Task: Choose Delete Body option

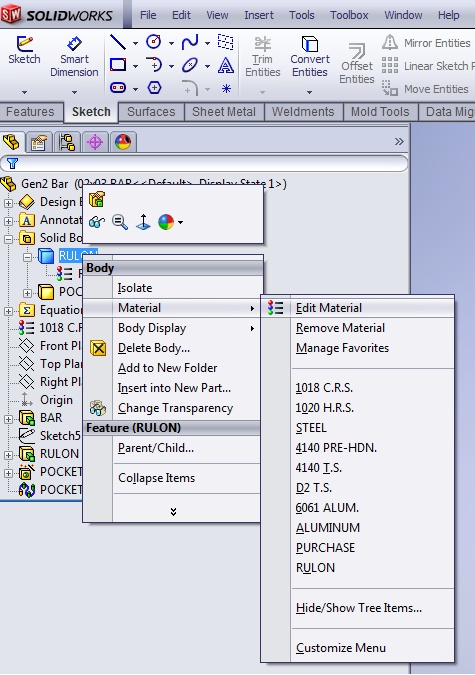Action: tap(173, 348)
